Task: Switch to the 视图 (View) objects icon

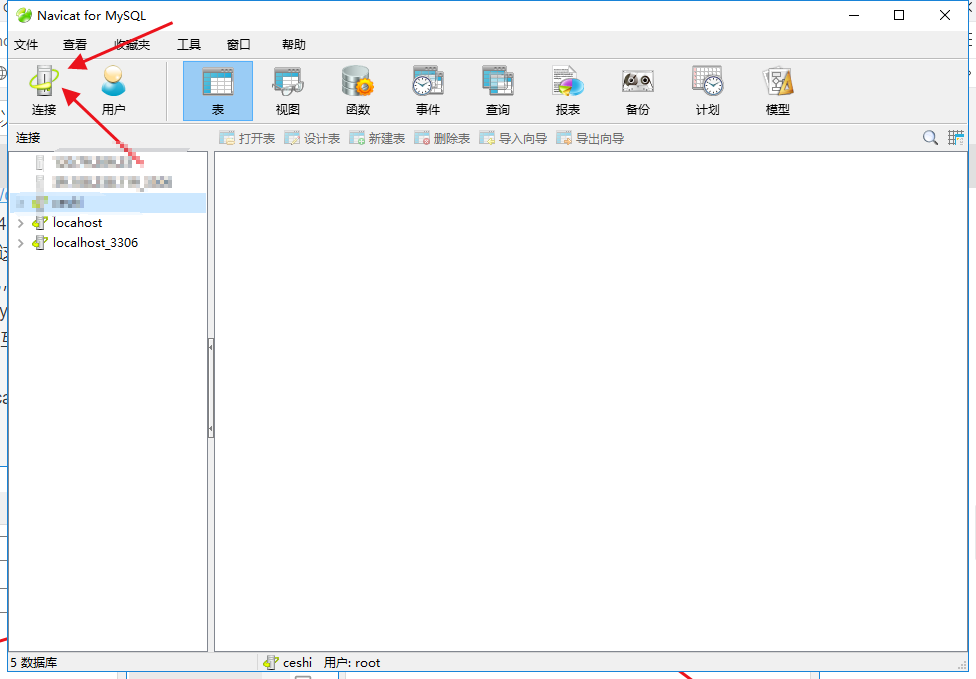Action: click(288, 90)
